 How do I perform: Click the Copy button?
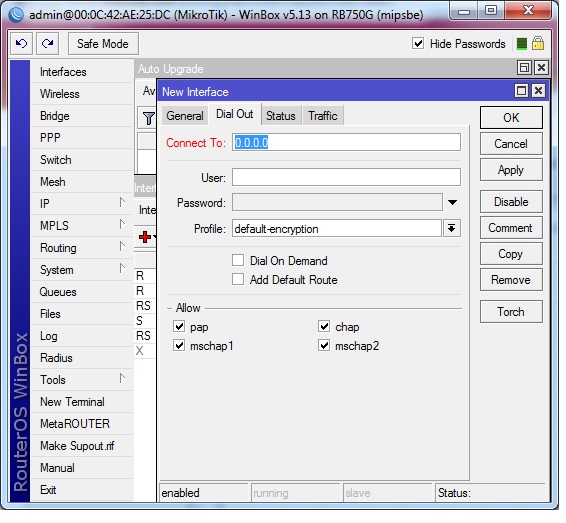point(511,254)
